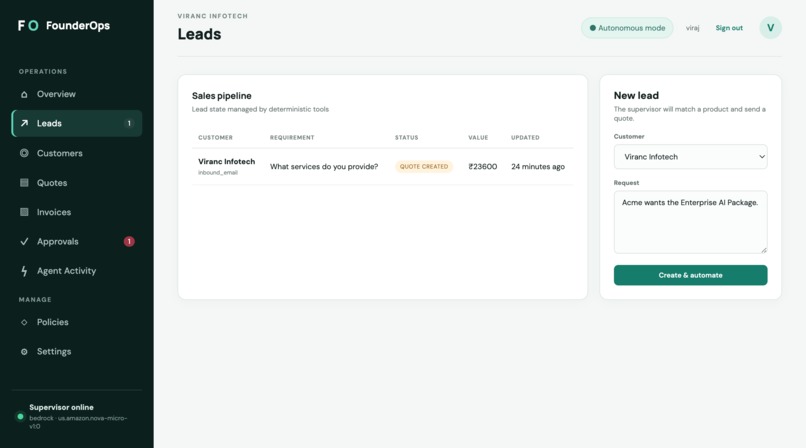
Task: Open Agent Activity page
Action: (x=77, y=271)
